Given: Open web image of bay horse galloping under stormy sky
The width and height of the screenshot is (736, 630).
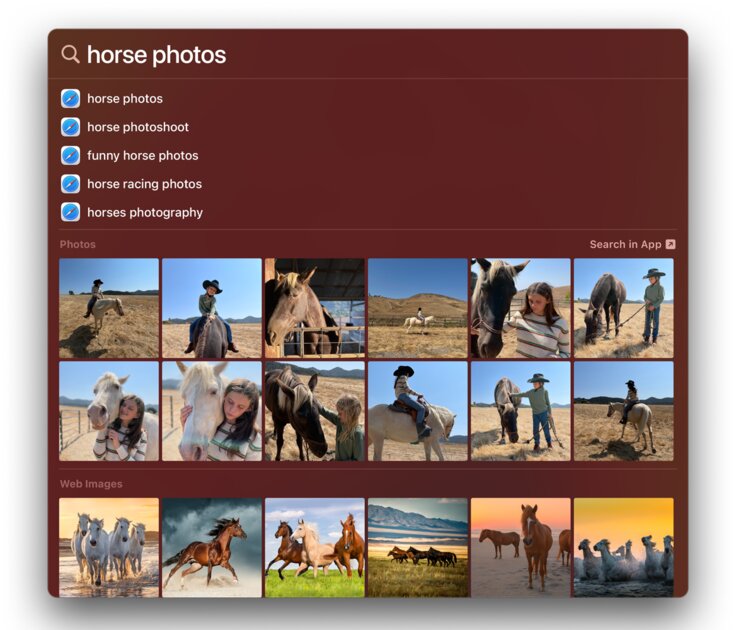Looking at the screenshot, I should point(212,547).
